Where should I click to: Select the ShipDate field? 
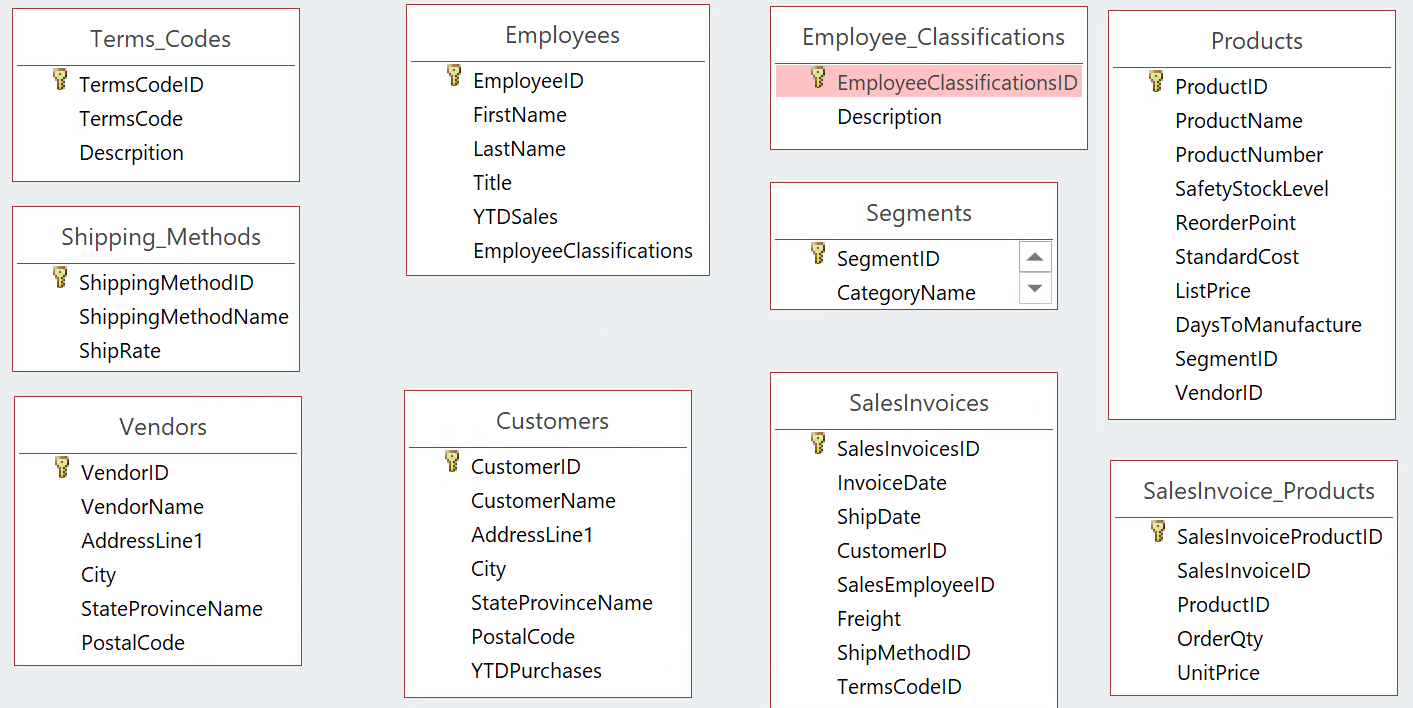[879, 517]
